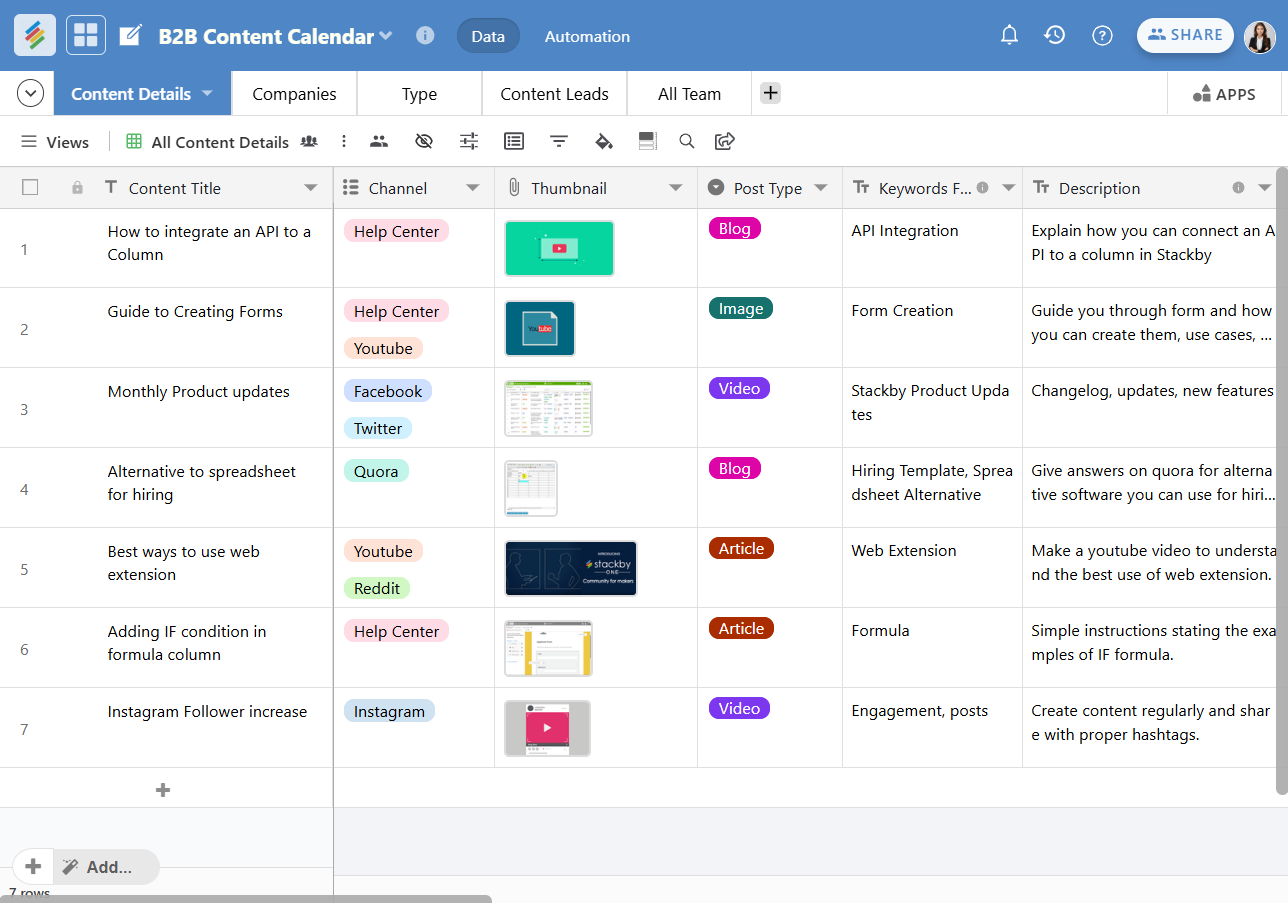Click bottom-left plus add button

pyautogui.click(x=33, y=866)
